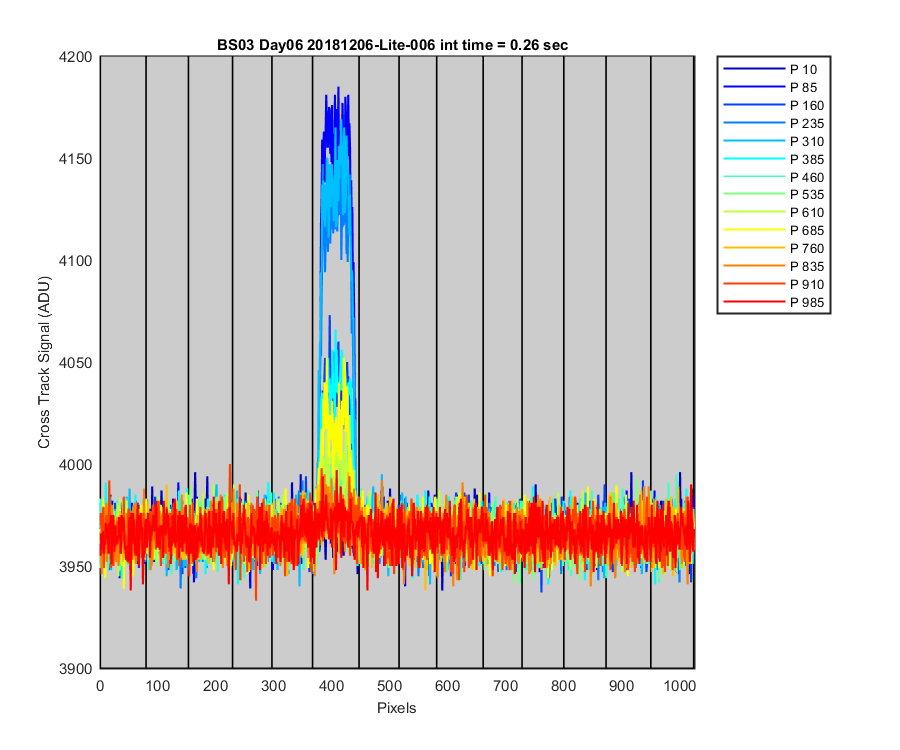Click the x-axis tick label 600

(x=447, y=686)
